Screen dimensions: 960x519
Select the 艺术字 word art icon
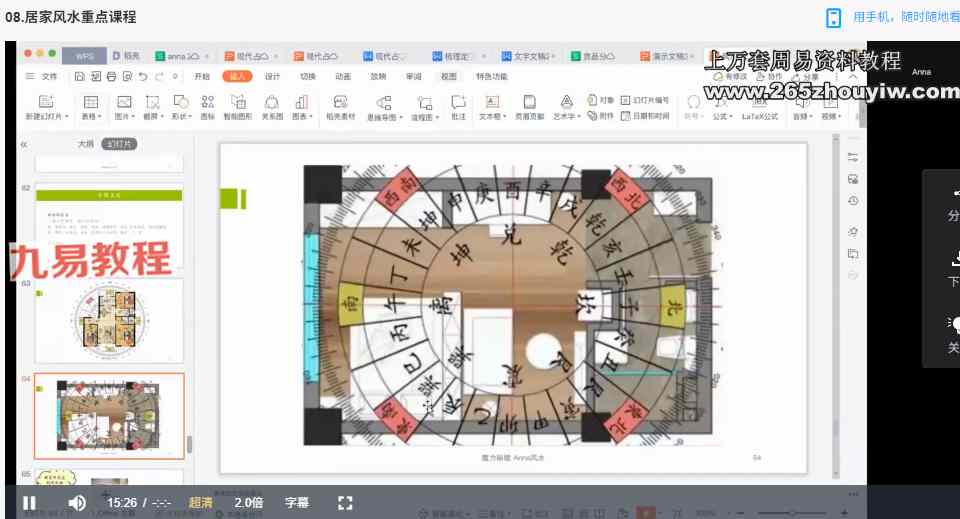tap(566, 101)
